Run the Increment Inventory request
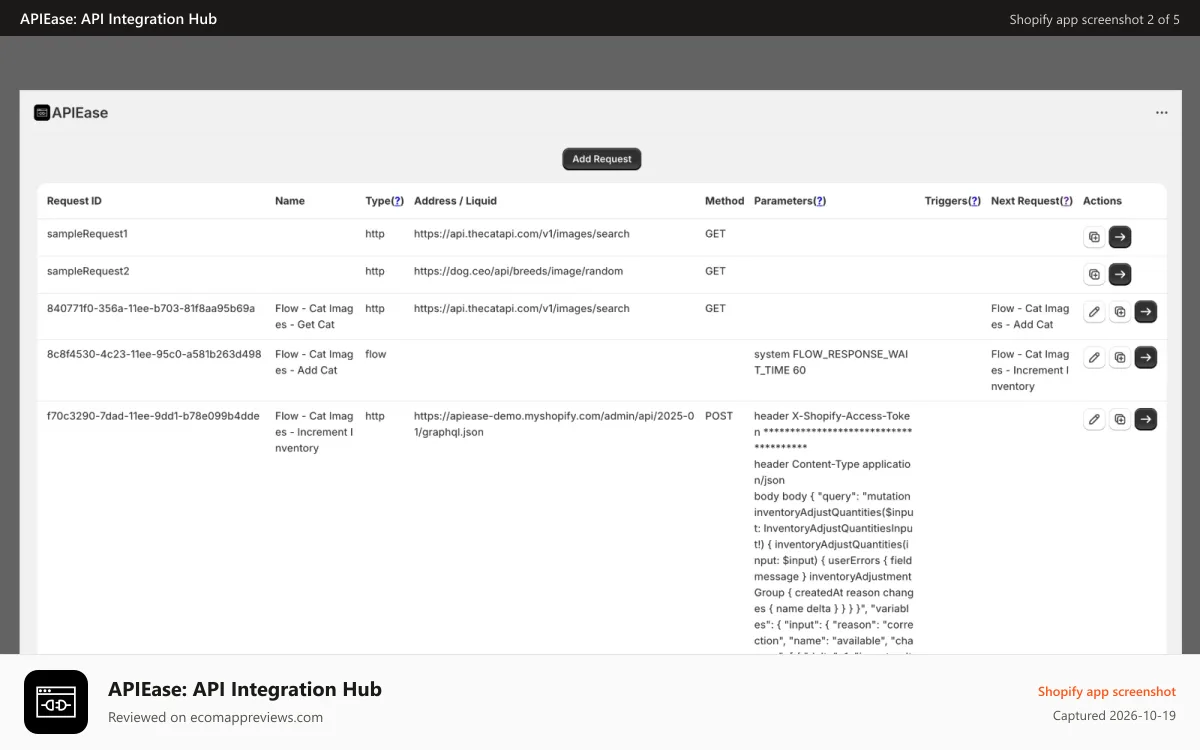This screenshot has height=750, width=1200. point(1146,419)
